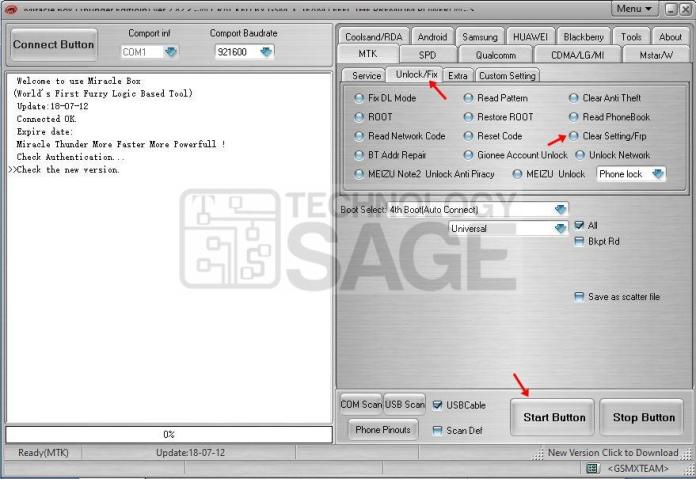Click New Version Click to Download link
Screen dimensions: 696x479
coord(613,453)
